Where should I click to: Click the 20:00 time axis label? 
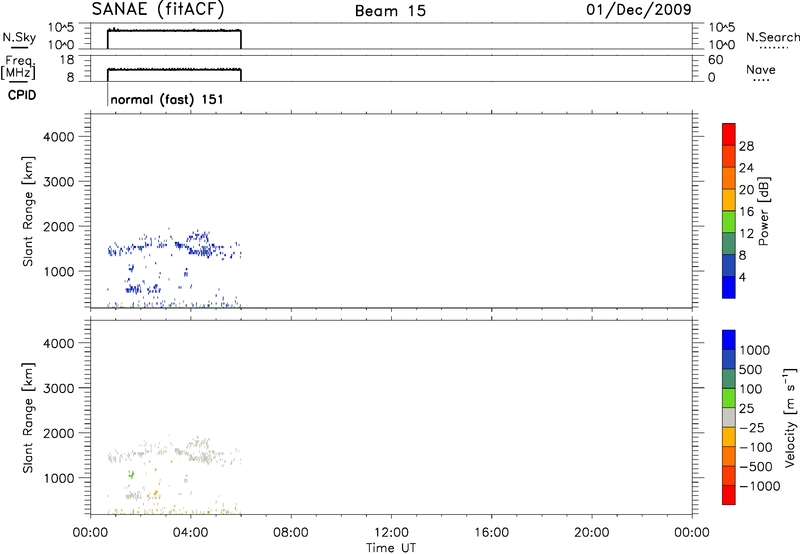pos(592,533)
